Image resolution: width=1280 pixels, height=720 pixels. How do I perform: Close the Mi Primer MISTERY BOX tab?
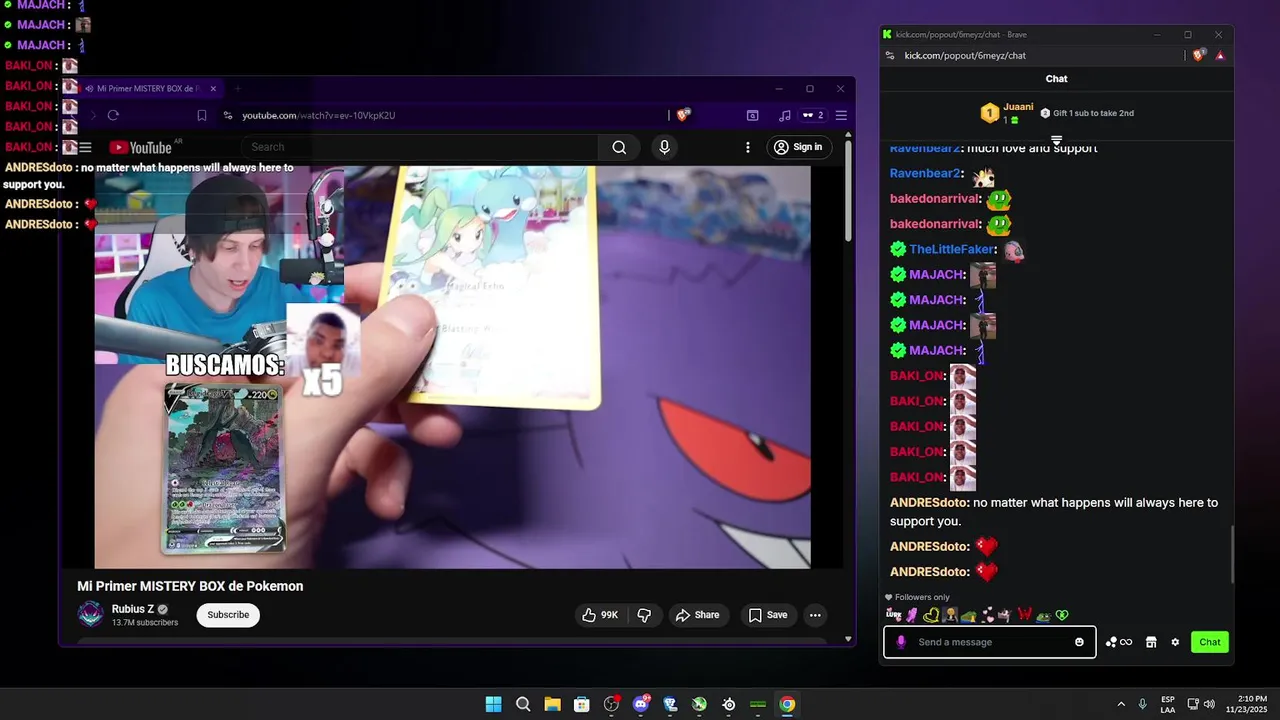point(213,89)
